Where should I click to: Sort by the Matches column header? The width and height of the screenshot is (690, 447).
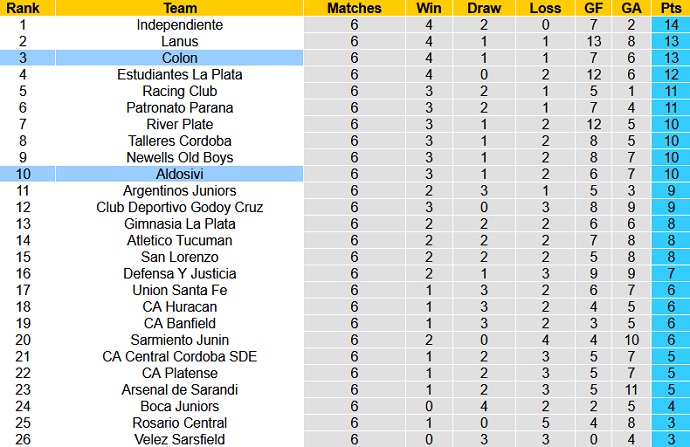(354, 8)
